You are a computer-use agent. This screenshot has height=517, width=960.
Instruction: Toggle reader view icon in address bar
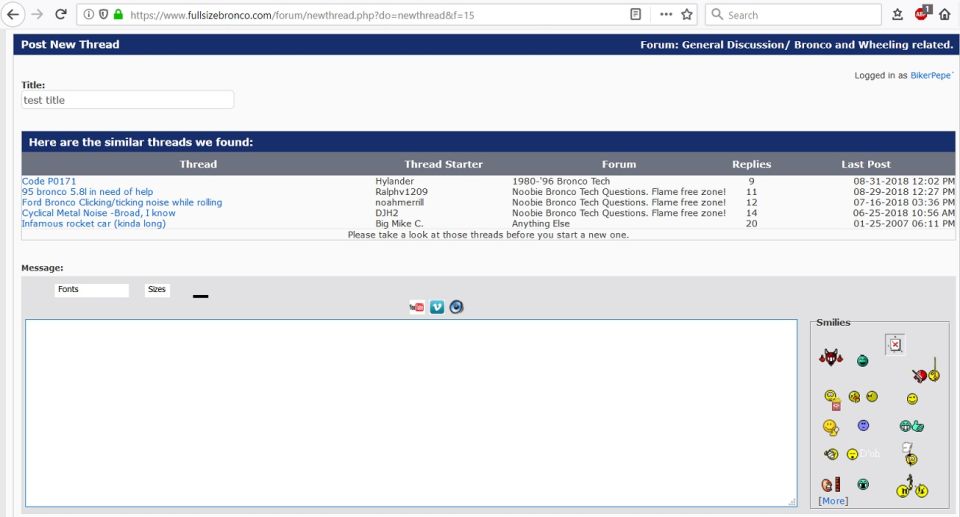636,14
